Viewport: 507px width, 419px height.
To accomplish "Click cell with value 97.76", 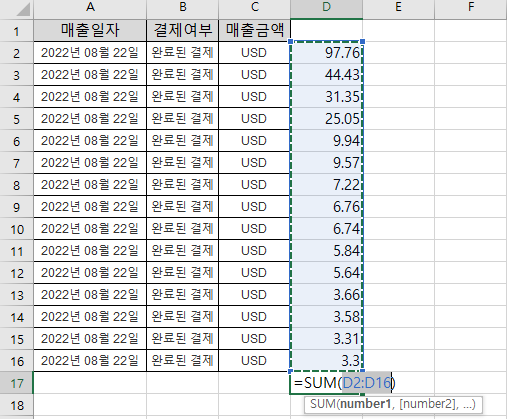I will (x=326, y=53).
